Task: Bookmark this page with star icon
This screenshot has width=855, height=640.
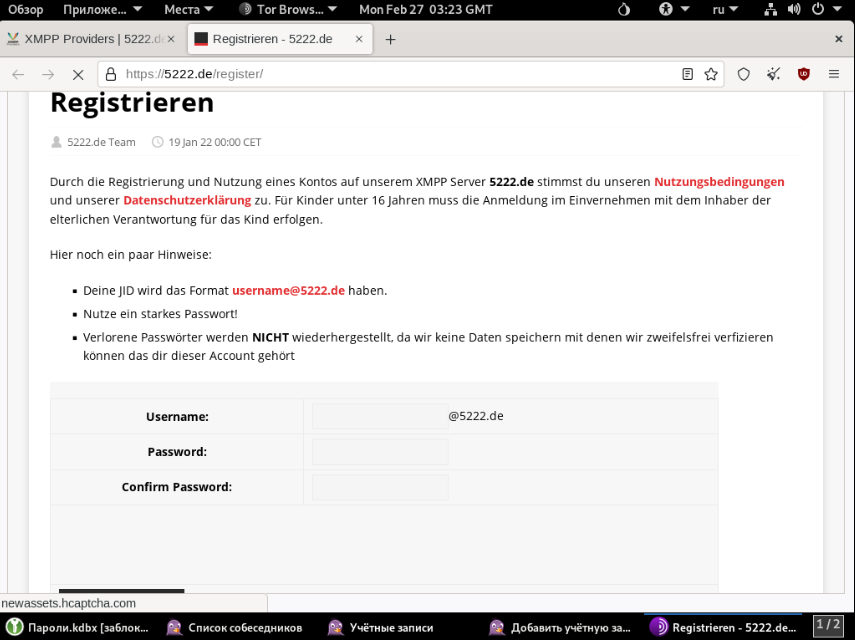Action: pos(711,74)
